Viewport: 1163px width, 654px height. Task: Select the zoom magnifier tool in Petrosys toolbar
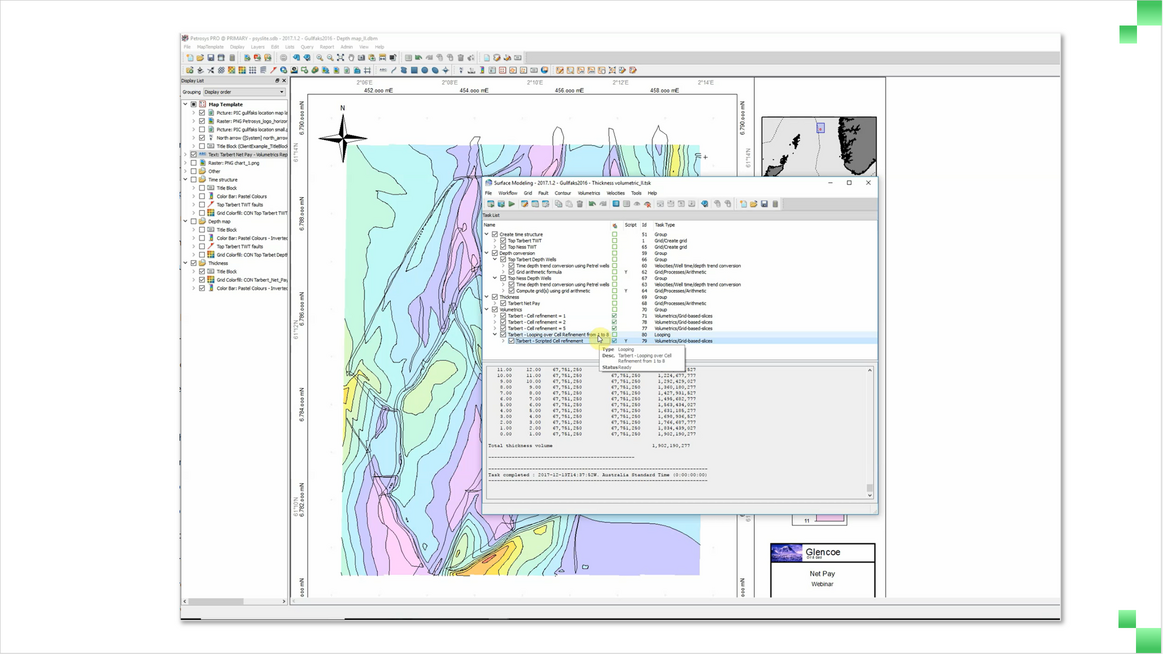pyautogui.click(x=319, y=57)
